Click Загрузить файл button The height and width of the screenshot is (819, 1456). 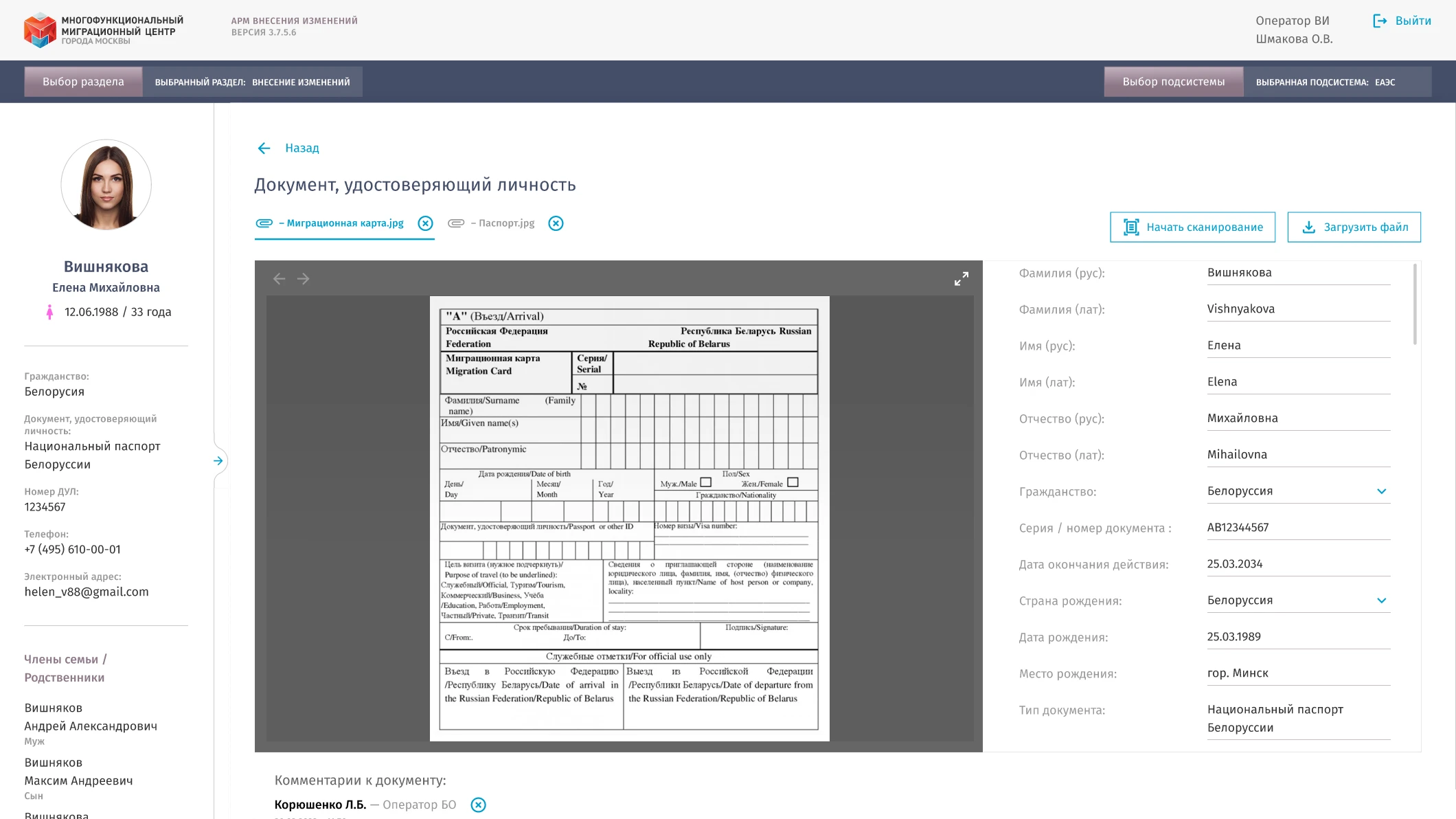pyautogui.click(x=1354, y=227)
